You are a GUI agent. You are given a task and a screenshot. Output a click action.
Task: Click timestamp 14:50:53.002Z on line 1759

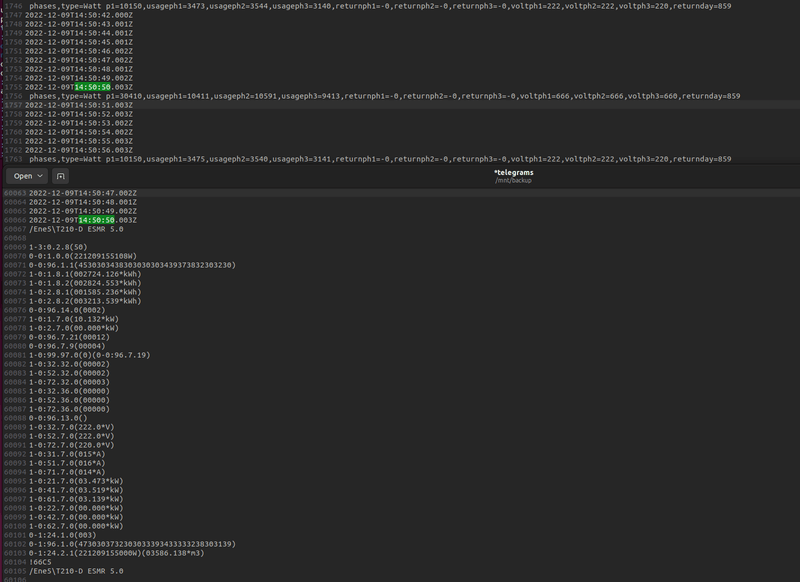click(x=79, y=123)
